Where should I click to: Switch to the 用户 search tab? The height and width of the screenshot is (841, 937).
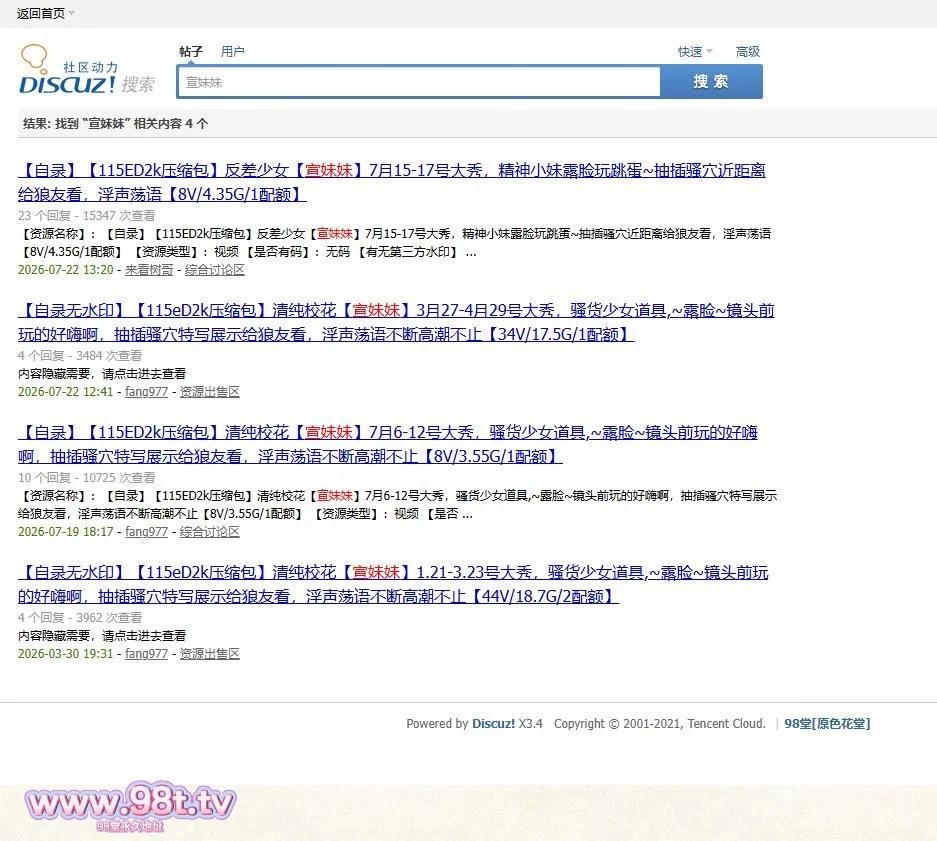(x=232, y=51)
